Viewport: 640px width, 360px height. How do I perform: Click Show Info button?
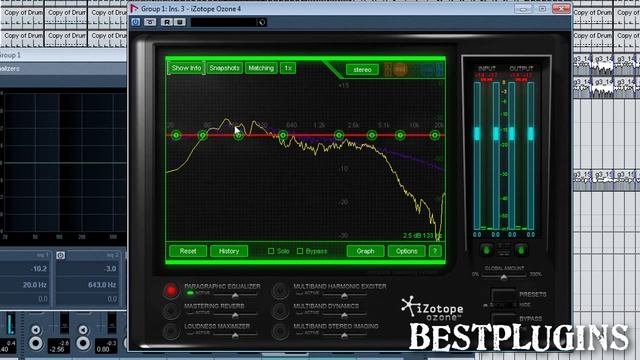(186, 68)
